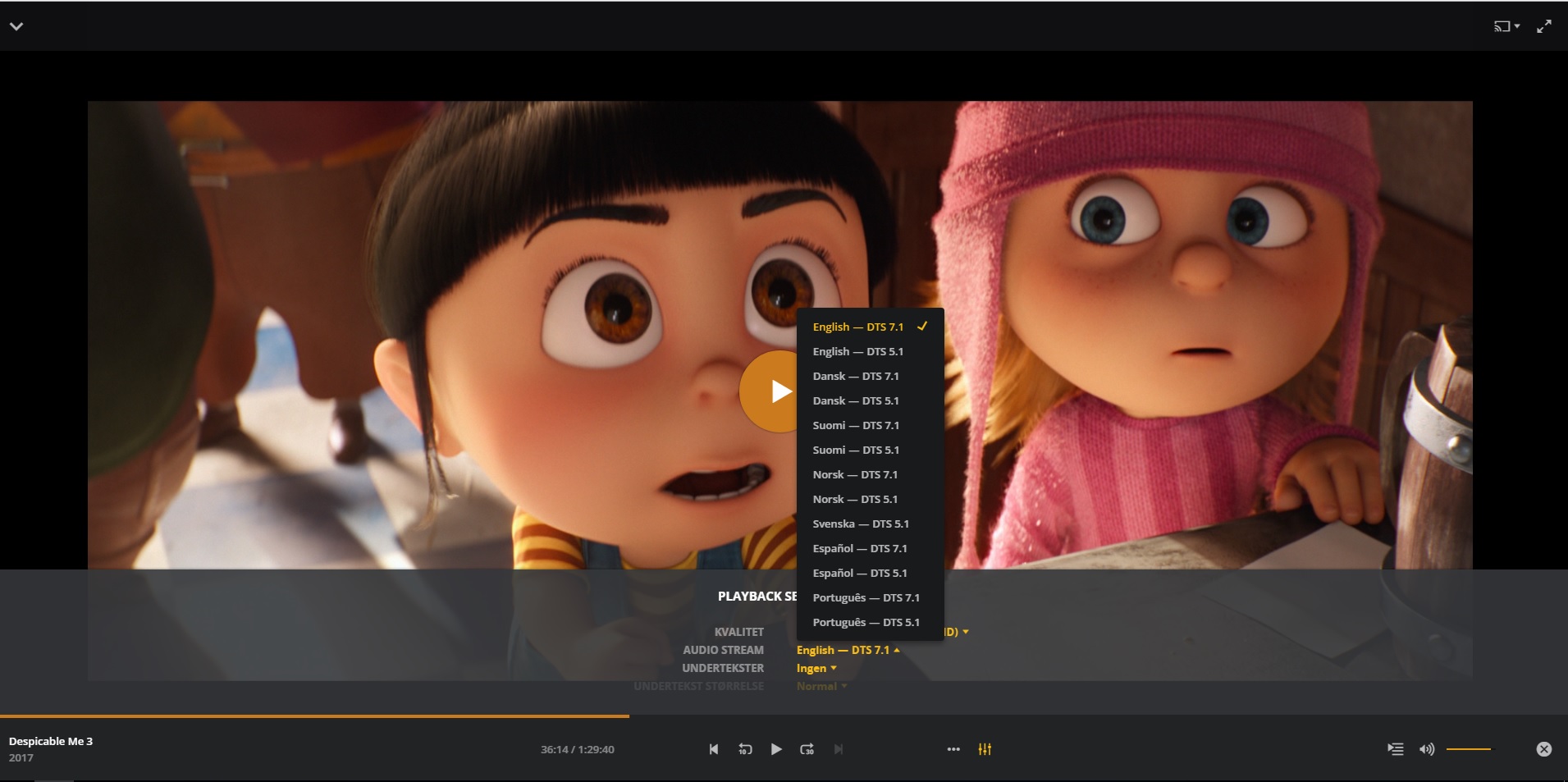Viewport: 1568px width, 782px height.
Task: Skip forward 30 seconds
Action: click(807, 749)
